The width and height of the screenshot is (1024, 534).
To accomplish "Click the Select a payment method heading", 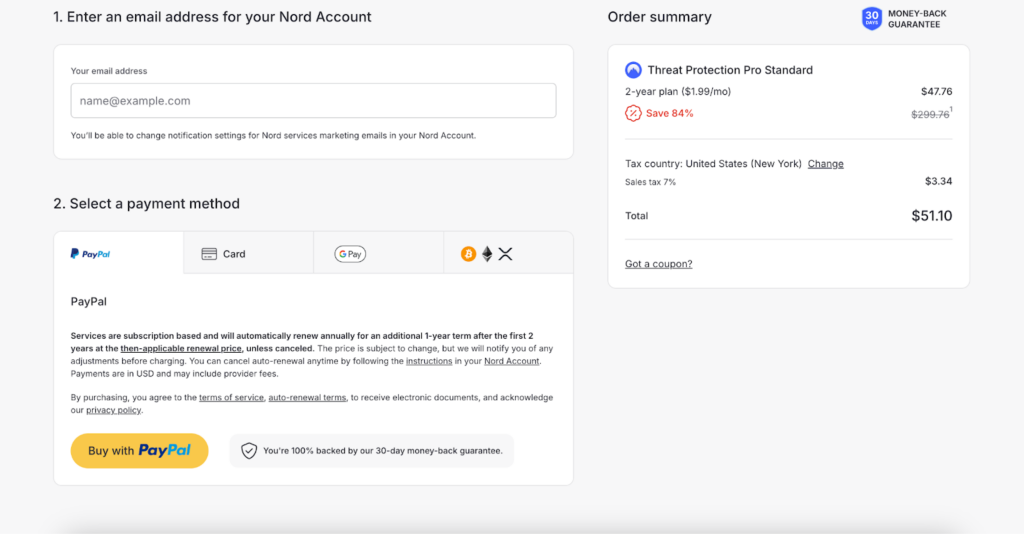I will coord(146,204).
